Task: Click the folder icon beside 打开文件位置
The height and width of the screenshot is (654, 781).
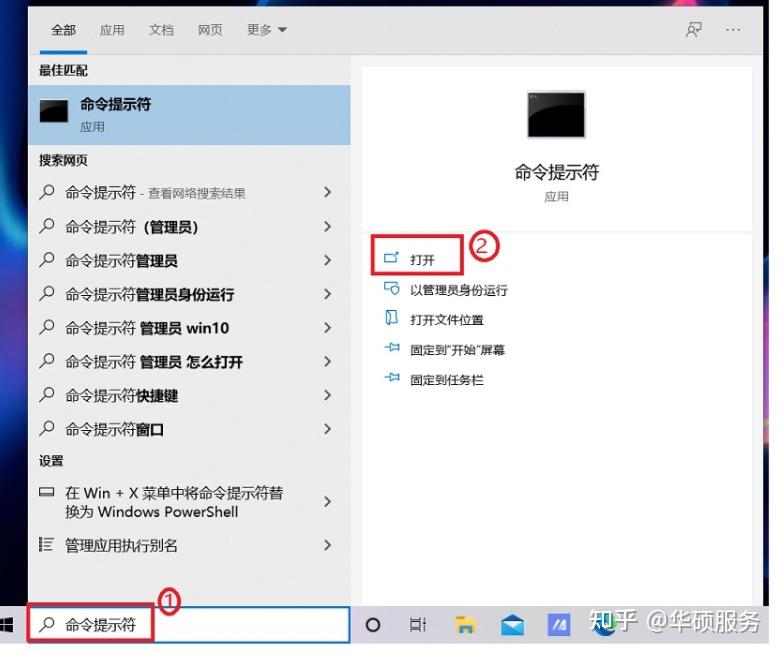Action: [x=391, y=317]
